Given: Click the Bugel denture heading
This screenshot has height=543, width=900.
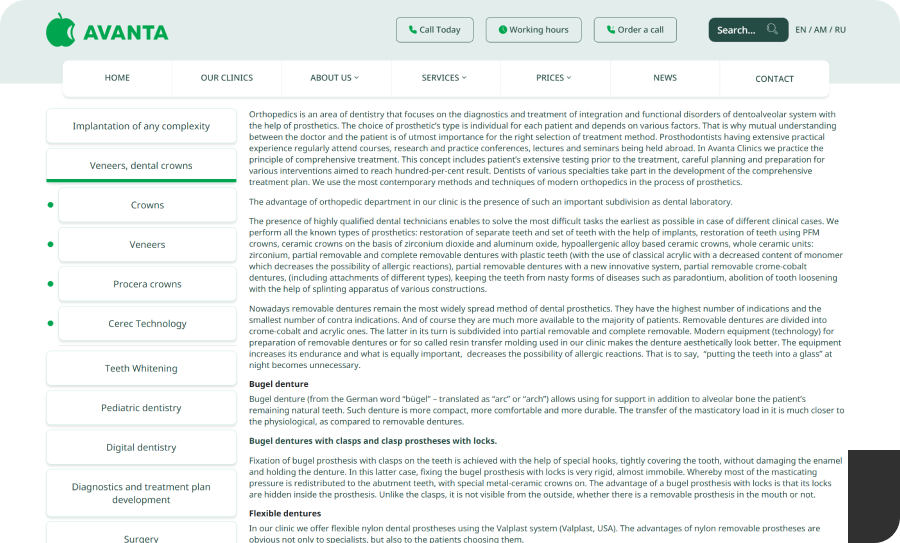Looking at the screenshot, I should [278, 384].
